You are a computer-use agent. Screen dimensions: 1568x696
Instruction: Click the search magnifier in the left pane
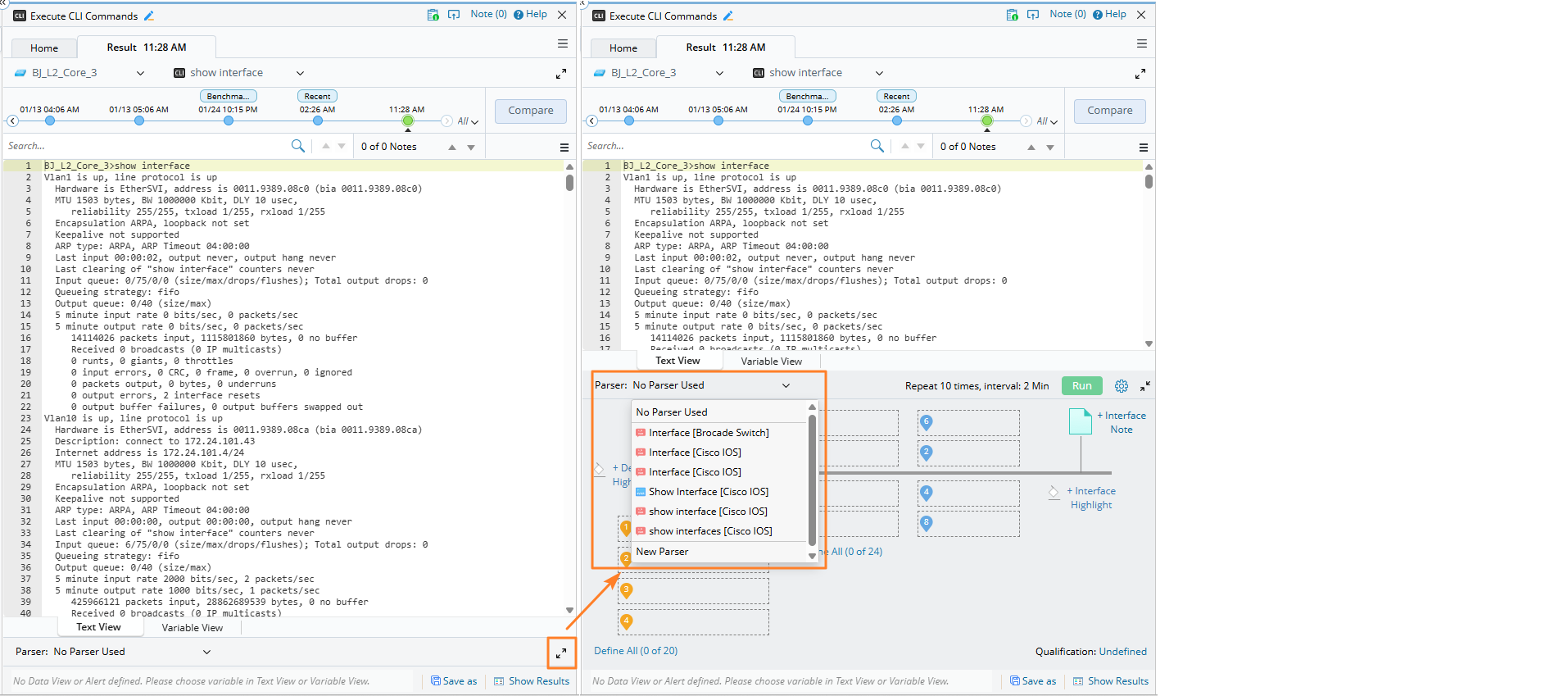[297, 146]
